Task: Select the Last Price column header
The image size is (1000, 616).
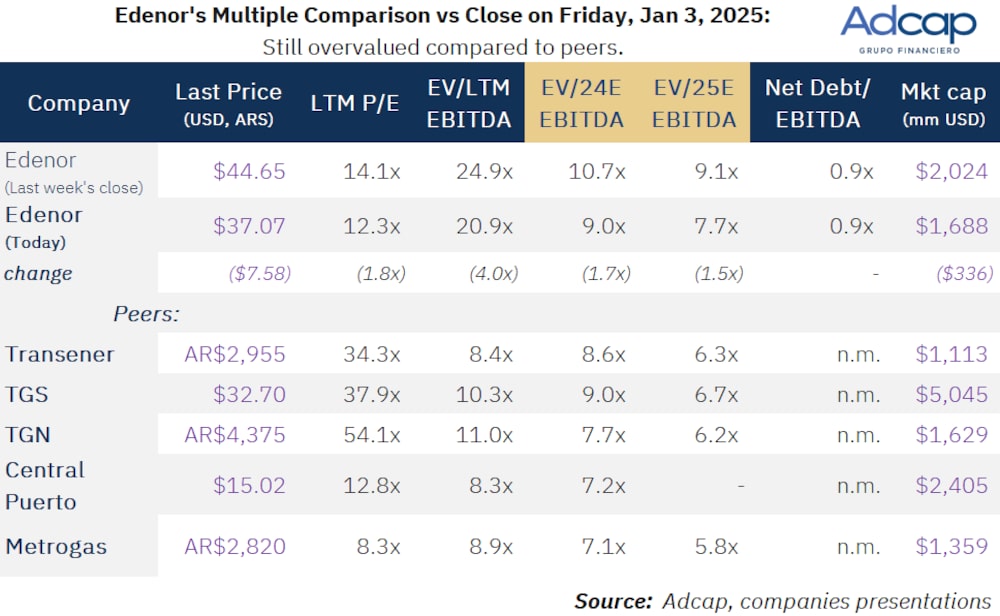Action: pos(228,103)
